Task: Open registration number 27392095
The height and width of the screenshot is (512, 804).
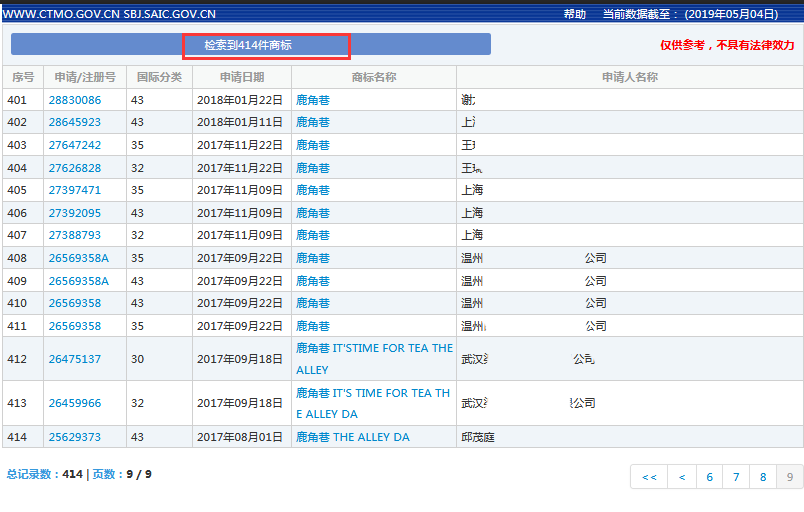Action: tap(75, 213)
